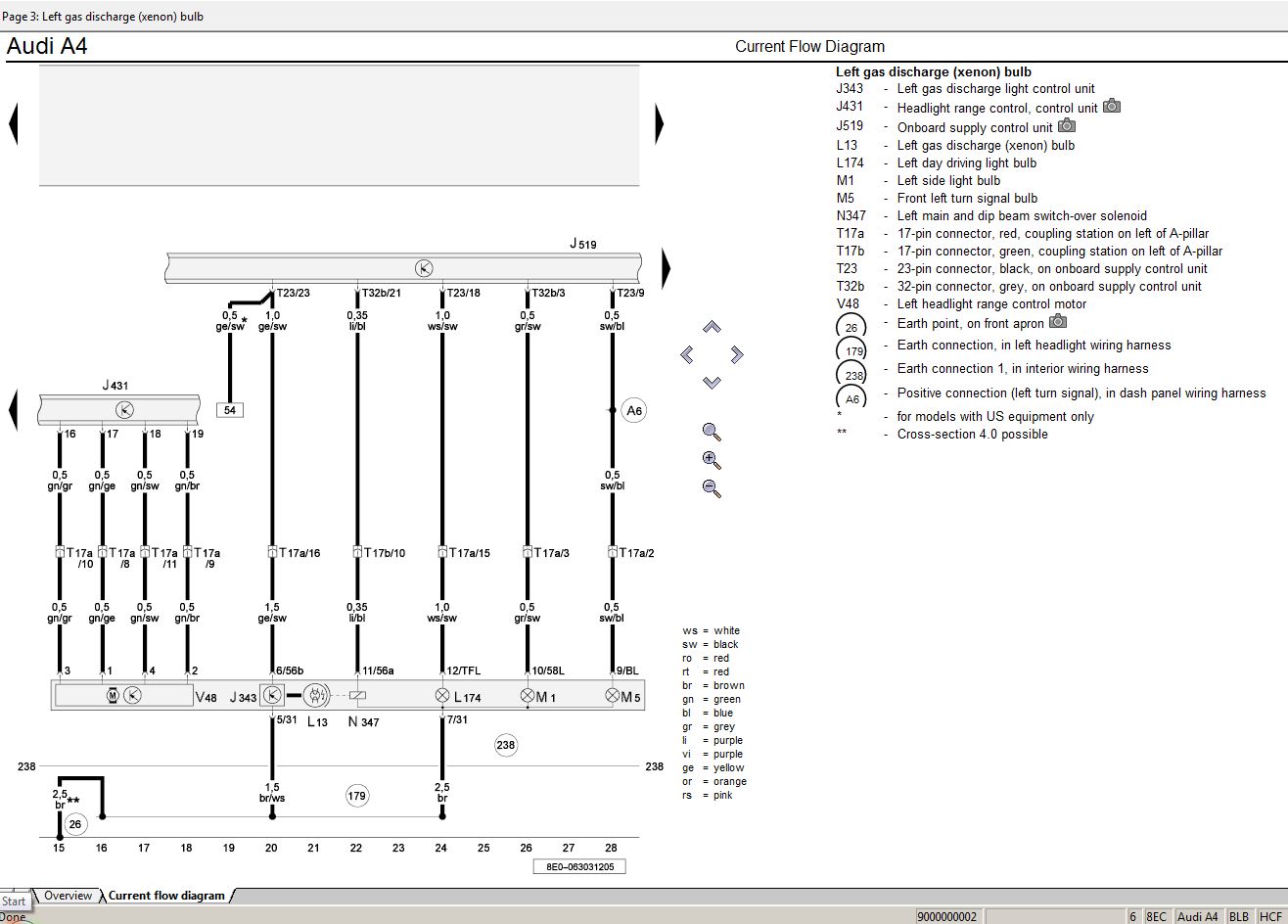Open the photo for J519 Onboard supply control unit
The height and width of the screenshot is (924, 1288).
[1066, 126]
